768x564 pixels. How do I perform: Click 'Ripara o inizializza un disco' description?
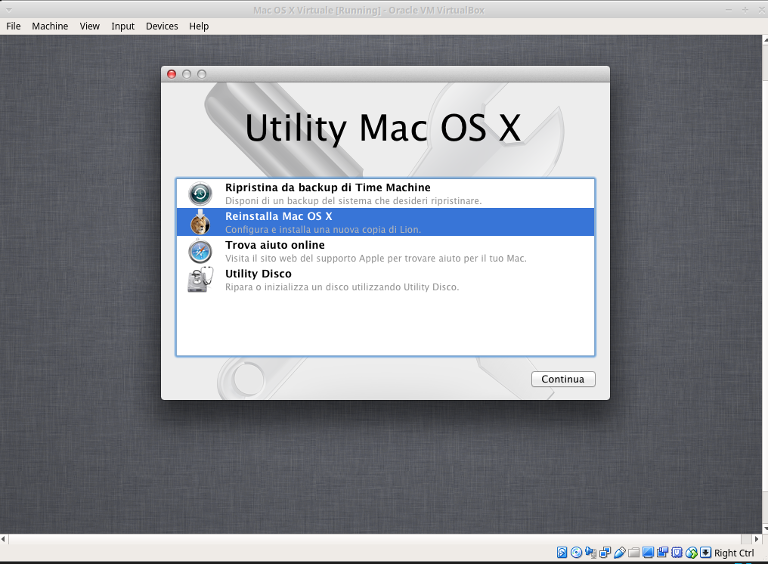pos(342,287)
